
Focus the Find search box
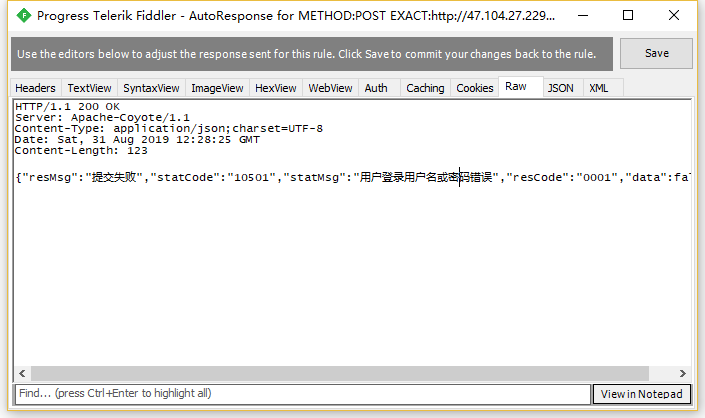tap(303, 394)
